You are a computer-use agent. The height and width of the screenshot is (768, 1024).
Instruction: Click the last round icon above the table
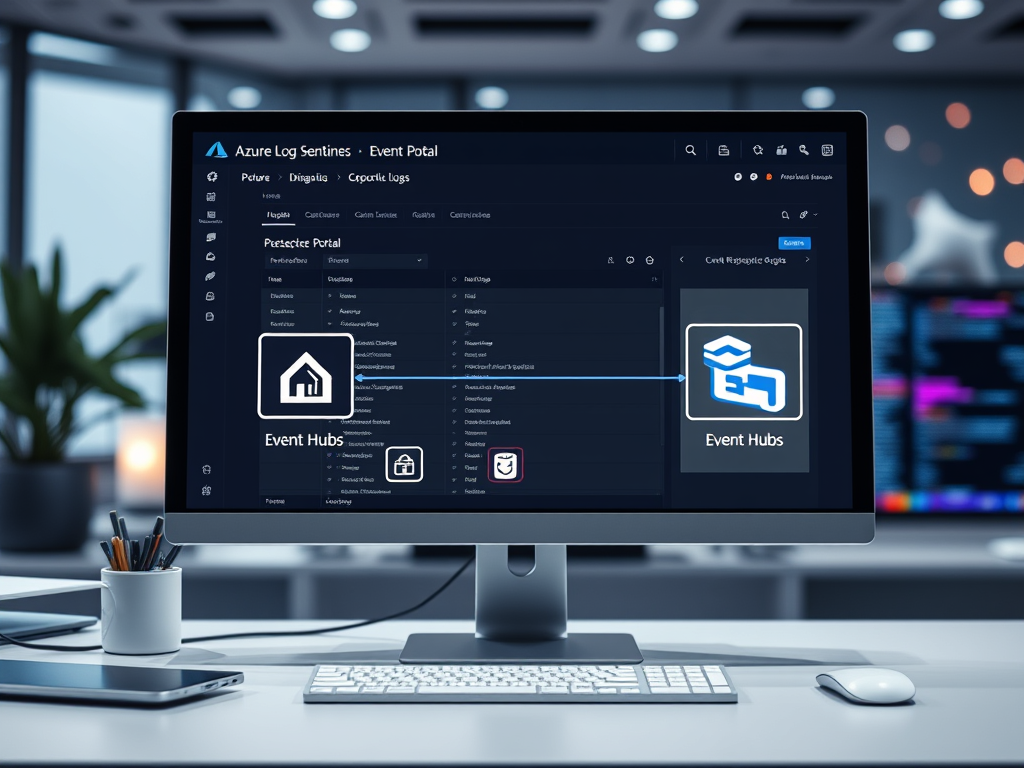[x=650, y=260]
